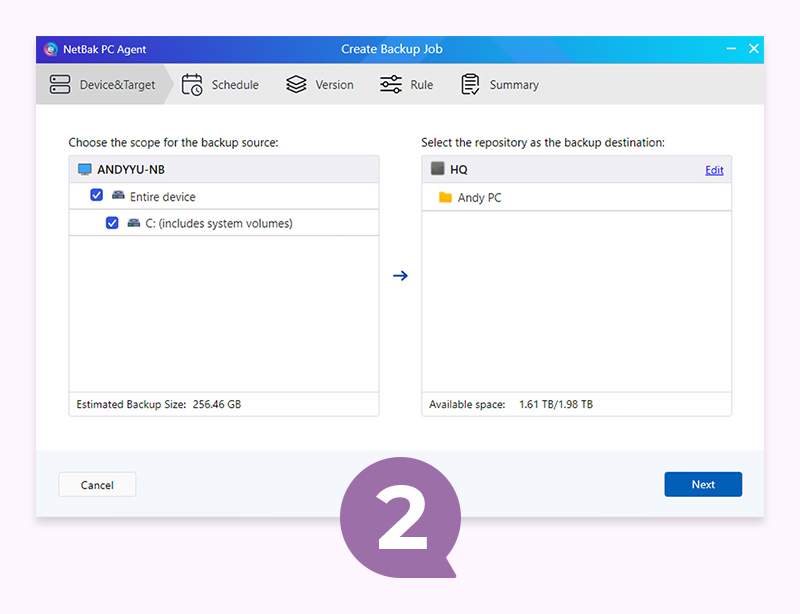800x614 pixels.
Task: Click the Schedule calendar clock icon
Action: point(192,84)
